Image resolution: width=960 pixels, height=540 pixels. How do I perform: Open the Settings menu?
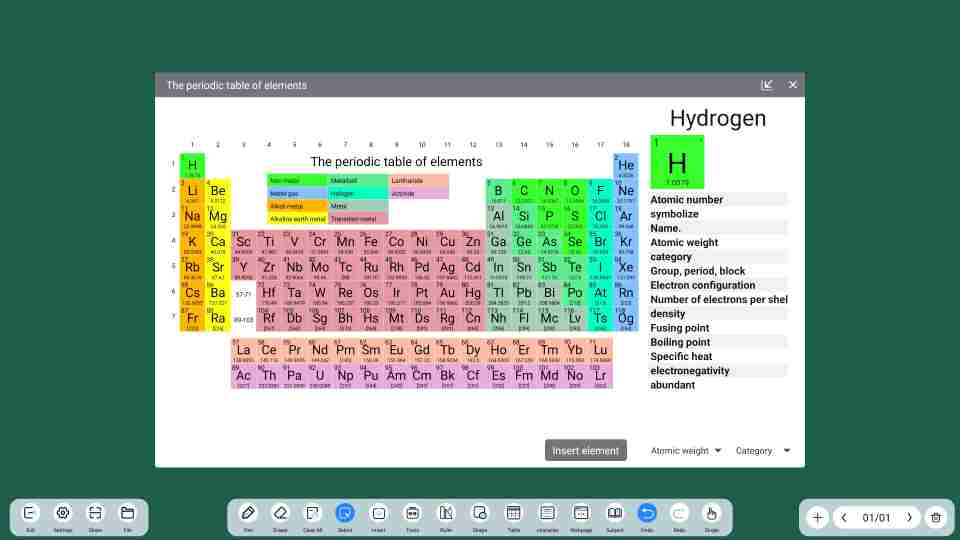[62, 513]
